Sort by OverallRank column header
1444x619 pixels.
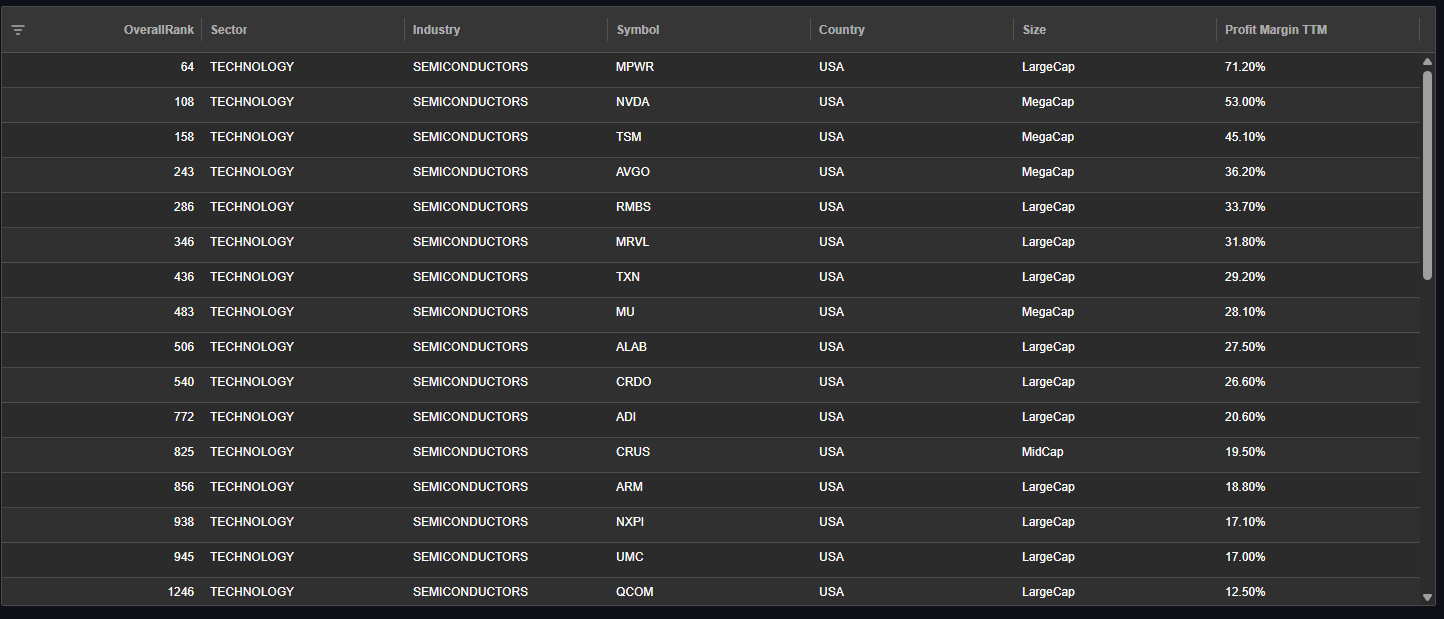(159, 30)
